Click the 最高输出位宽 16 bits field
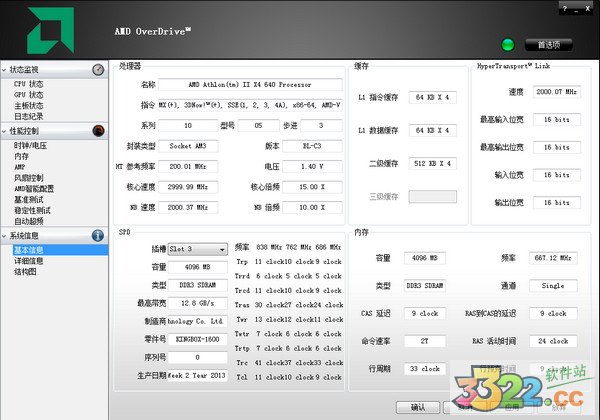This screenshot has width=600, height=420. point(557,147)
